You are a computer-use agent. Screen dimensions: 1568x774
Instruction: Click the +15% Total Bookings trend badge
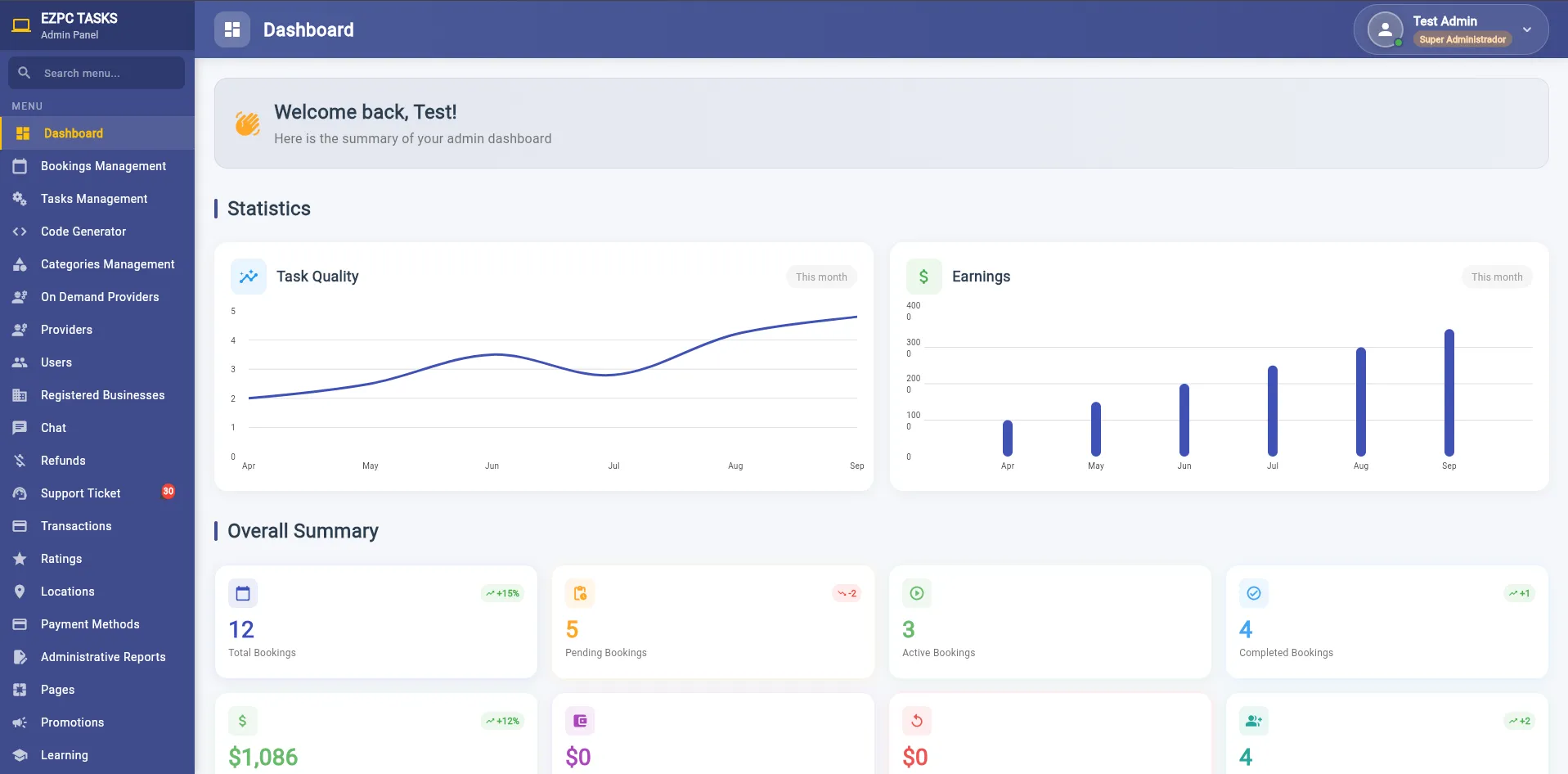pyautogui.click(x=502, y=593)
